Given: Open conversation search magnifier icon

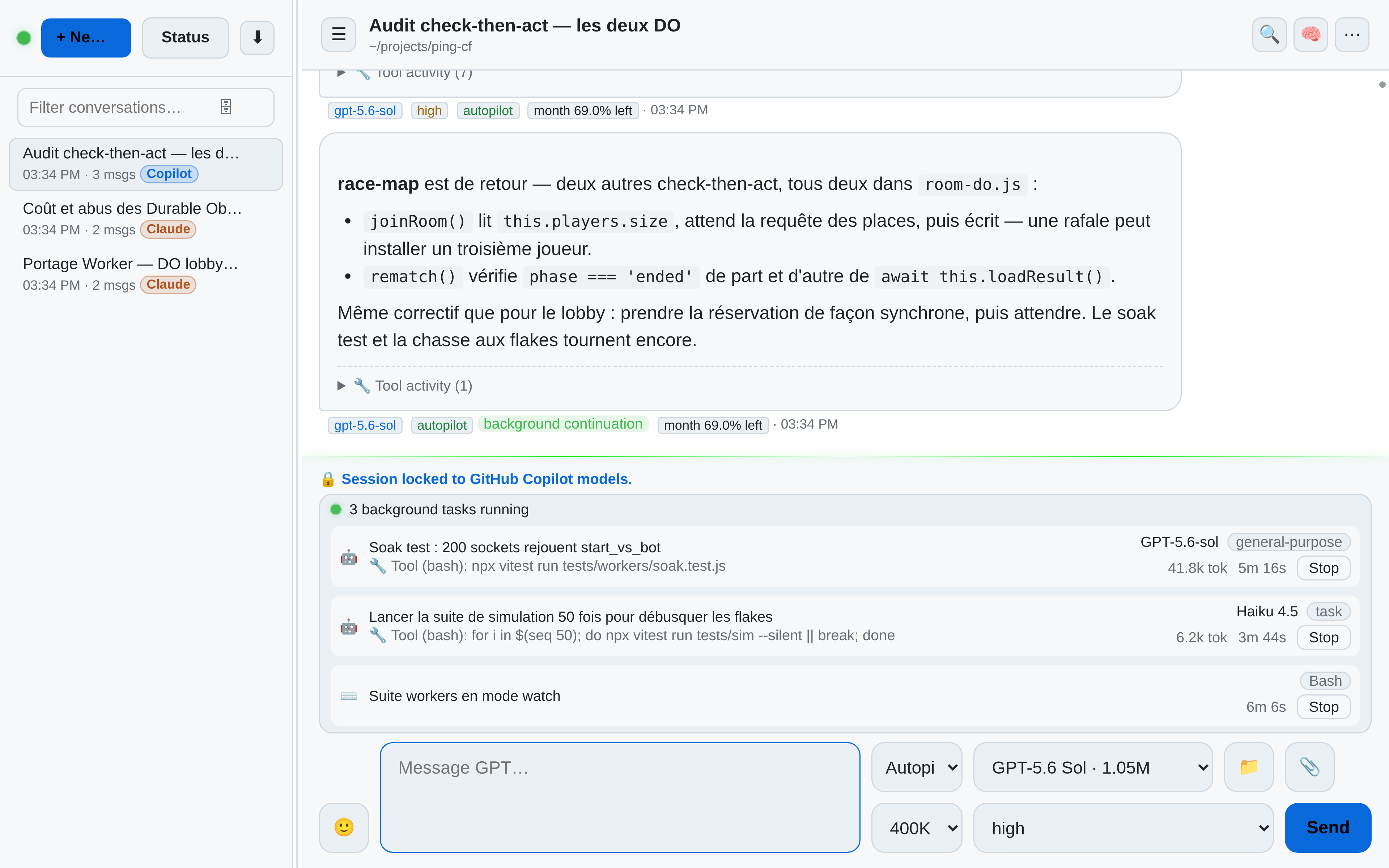Looking at the screenshot, I should [1269, 34].
